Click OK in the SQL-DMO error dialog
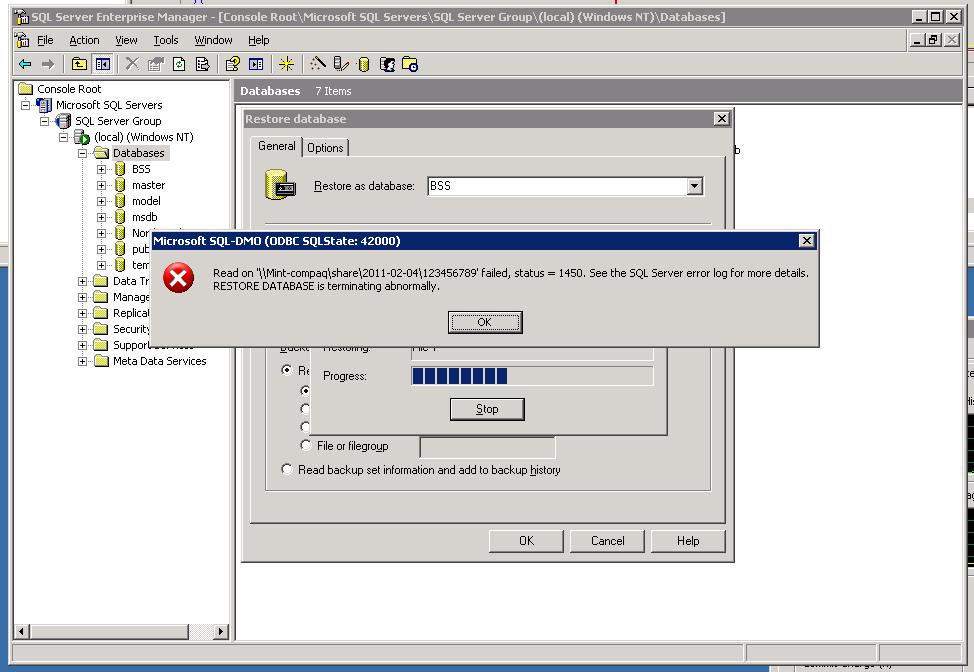 [485, 322]
